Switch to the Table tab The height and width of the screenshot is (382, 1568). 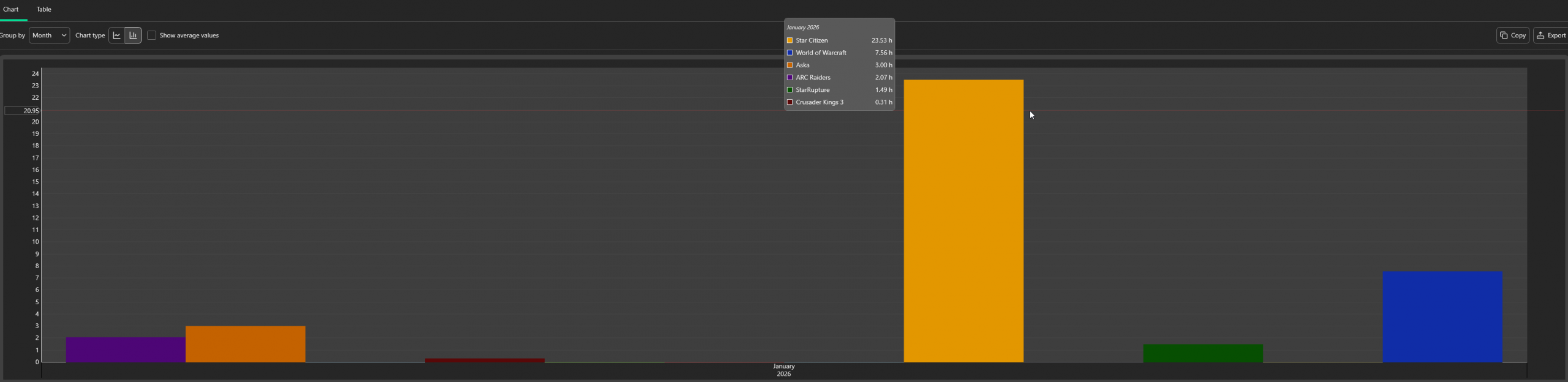43,9
